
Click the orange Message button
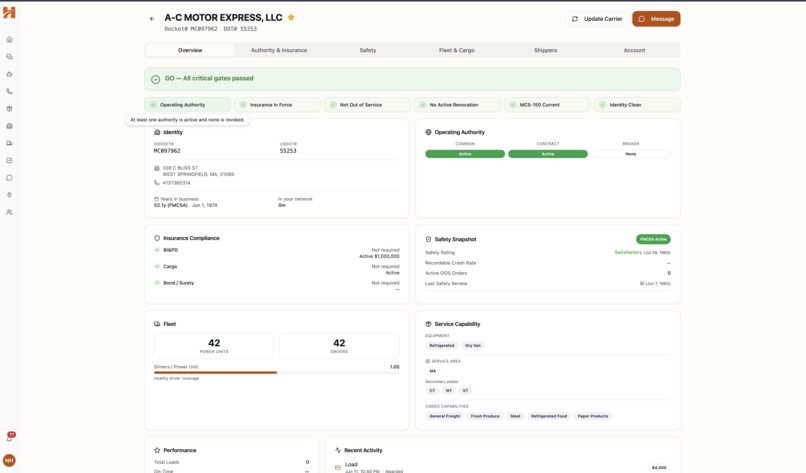pyautogui.click(x=656, y=19)
